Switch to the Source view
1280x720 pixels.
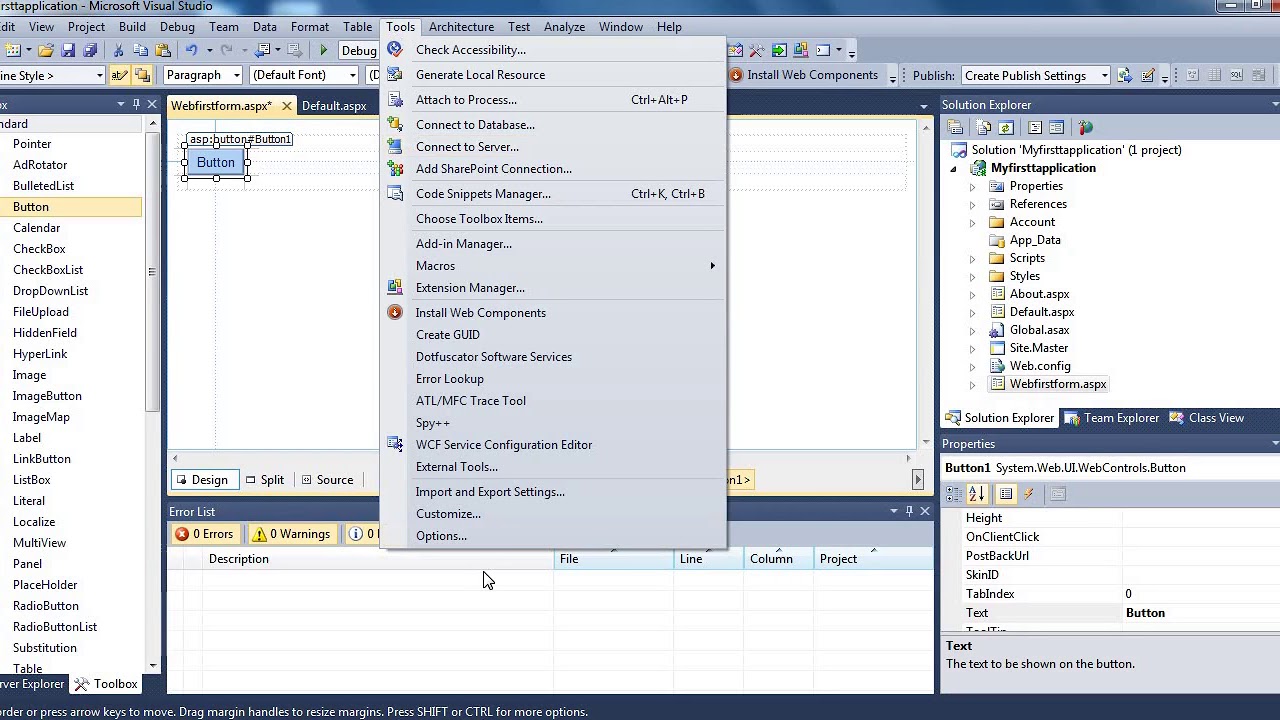click(327, 480)
